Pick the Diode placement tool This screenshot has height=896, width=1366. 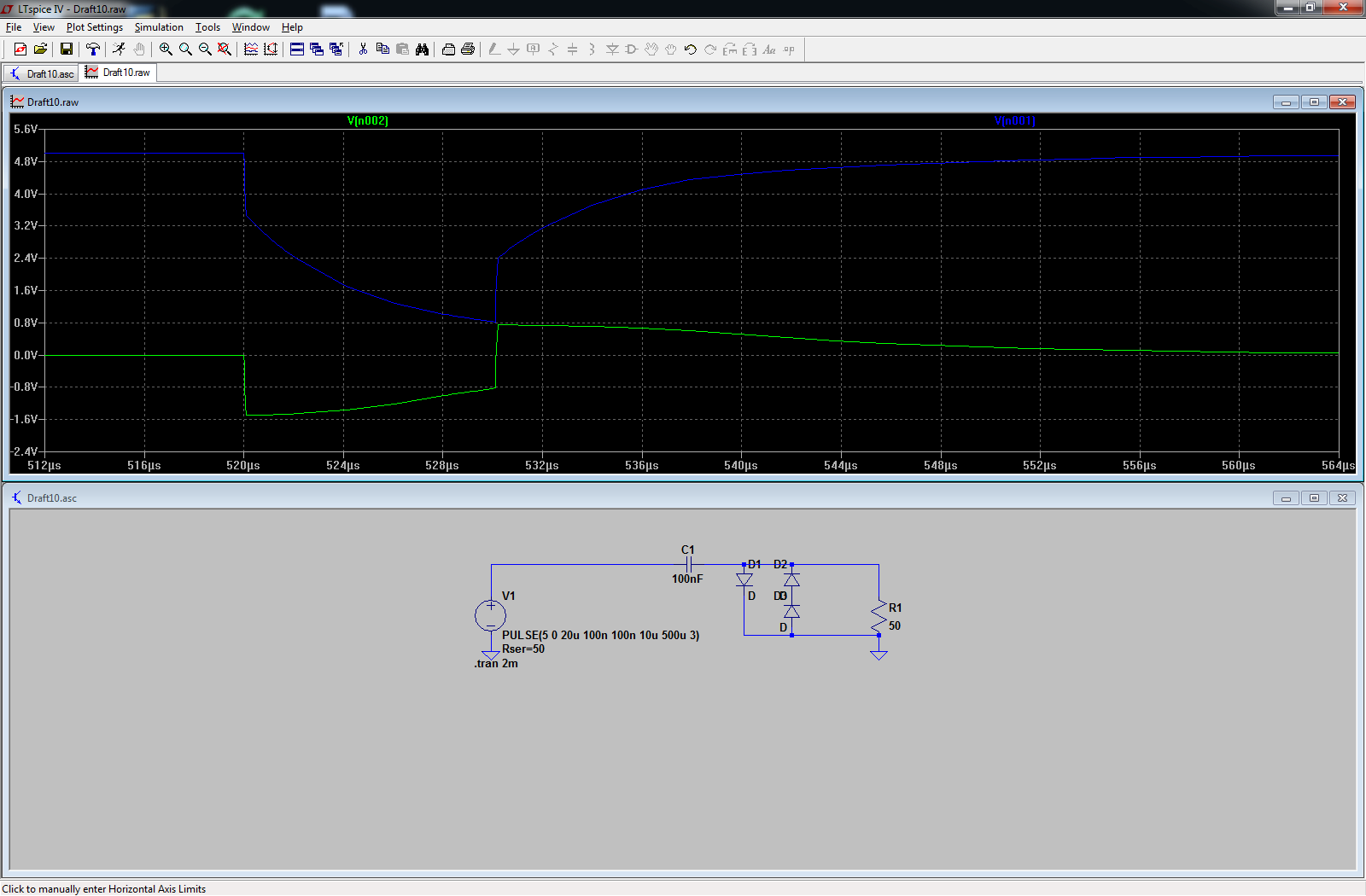pyautogui.click(x=612, y=49)
